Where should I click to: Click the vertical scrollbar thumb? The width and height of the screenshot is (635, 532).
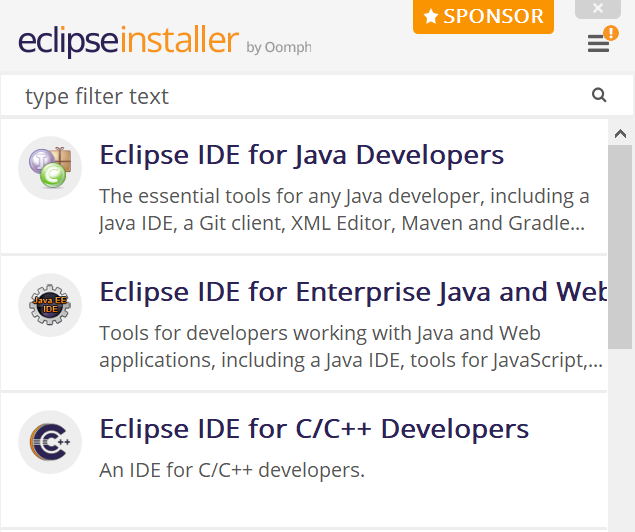click(x=620, y=247)
